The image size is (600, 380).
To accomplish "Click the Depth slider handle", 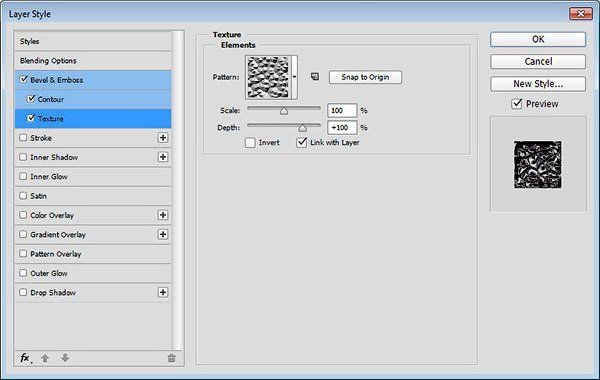I will pos(302,128).
